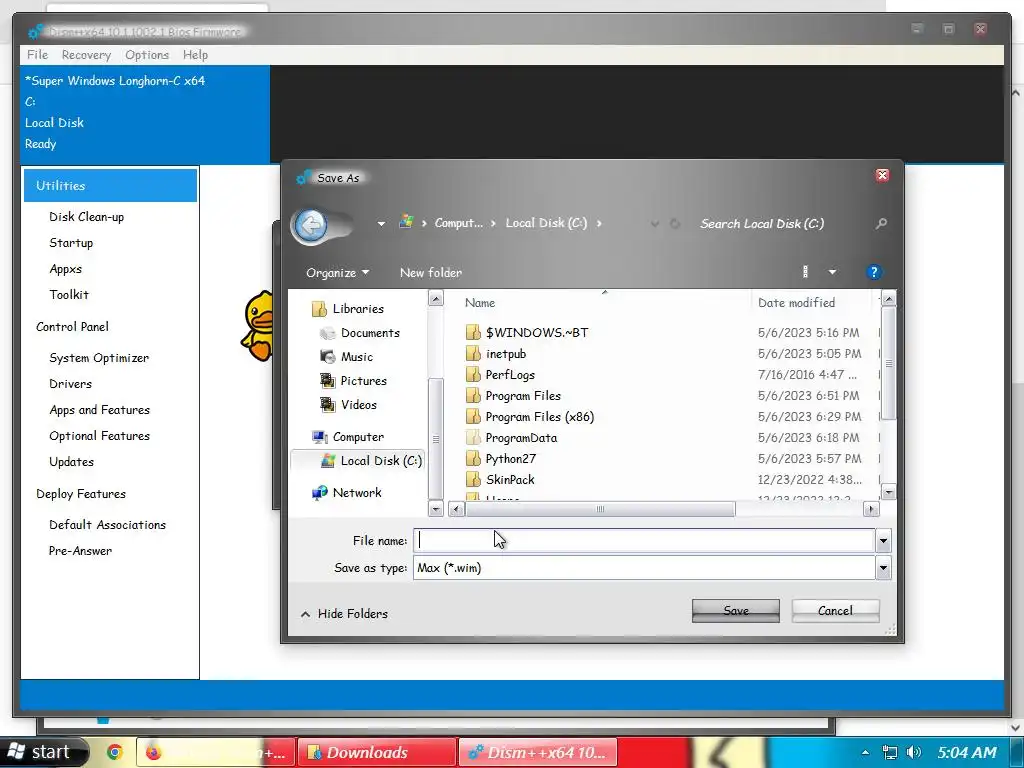Select Disk Clean-up in Dism++ sidebar

tap(86, 217)
